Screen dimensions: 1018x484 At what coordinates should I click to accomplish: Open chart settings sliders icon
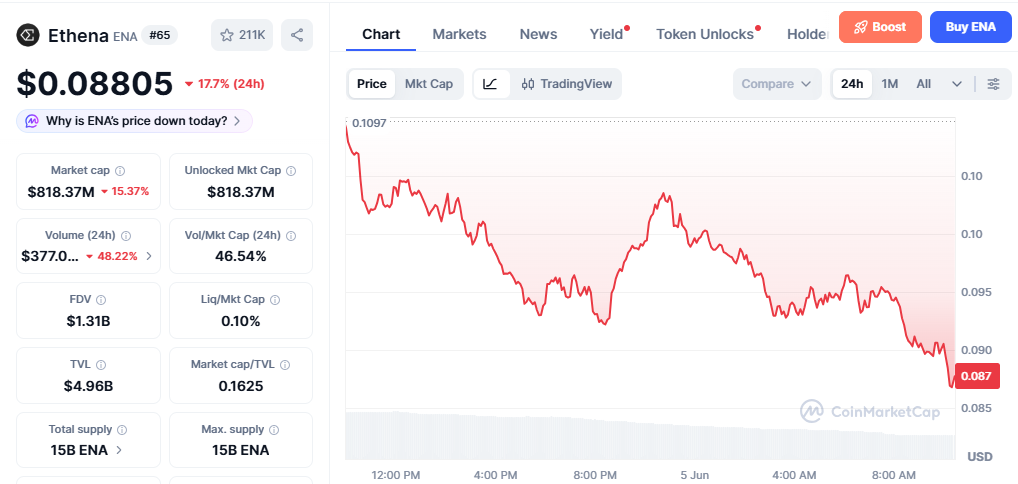tap(993, 84)
